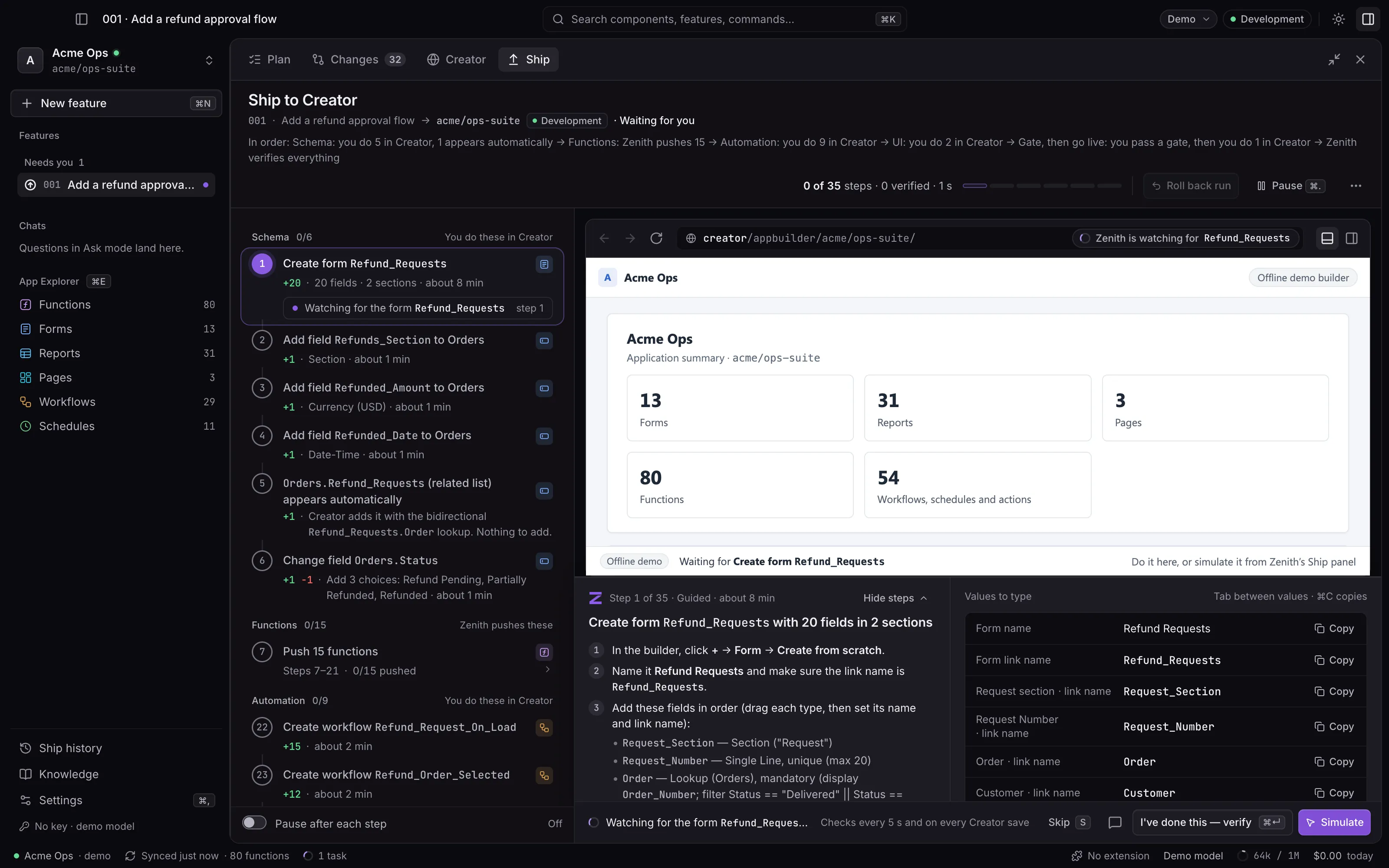1389x868 pixels.
Task: Open Ship history in the sidebar
Action: (x=116, y=748)
